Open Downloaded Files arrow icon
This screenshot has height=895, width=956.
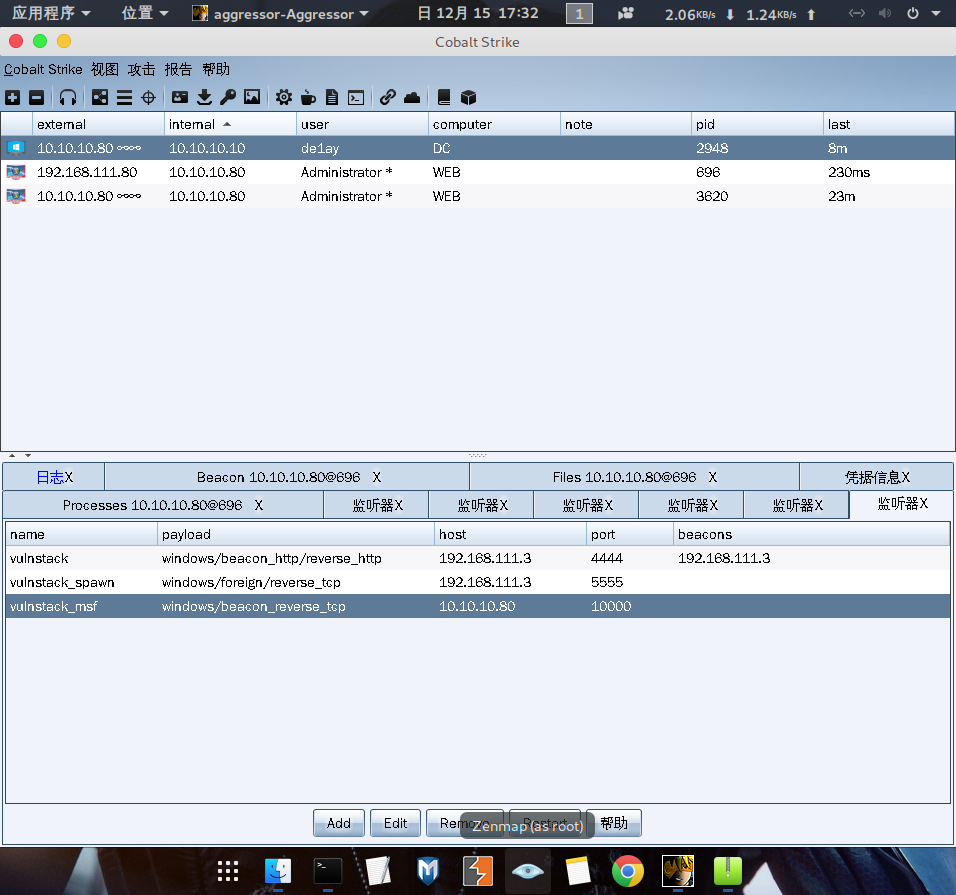204,98
